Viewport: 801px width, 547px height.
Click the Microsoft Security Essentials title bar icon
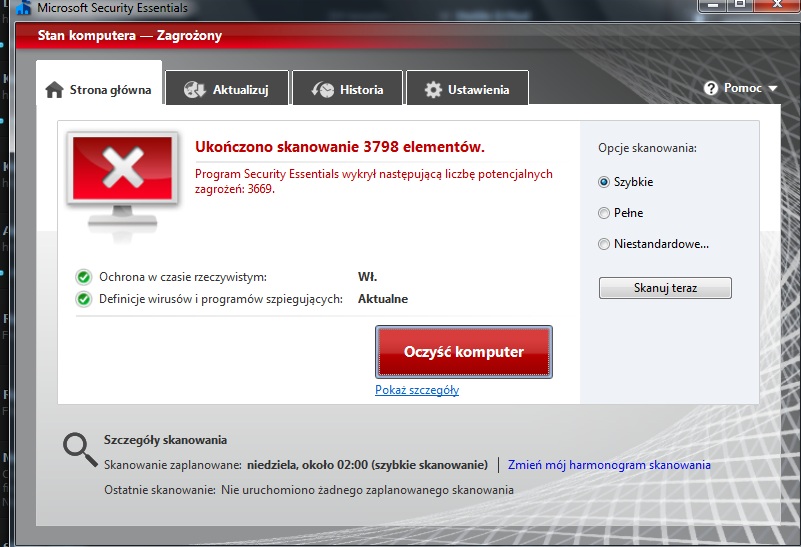[x=23, y=8]
